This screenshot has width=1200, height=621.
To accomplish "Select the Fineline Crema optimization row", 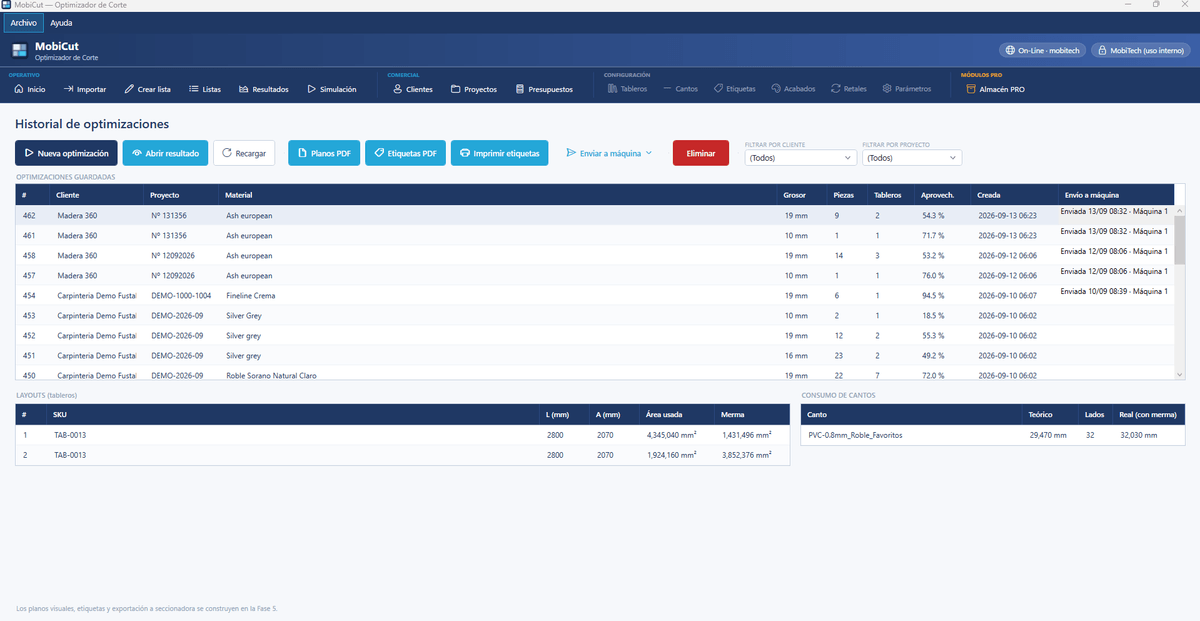I will tap(594, 295).
